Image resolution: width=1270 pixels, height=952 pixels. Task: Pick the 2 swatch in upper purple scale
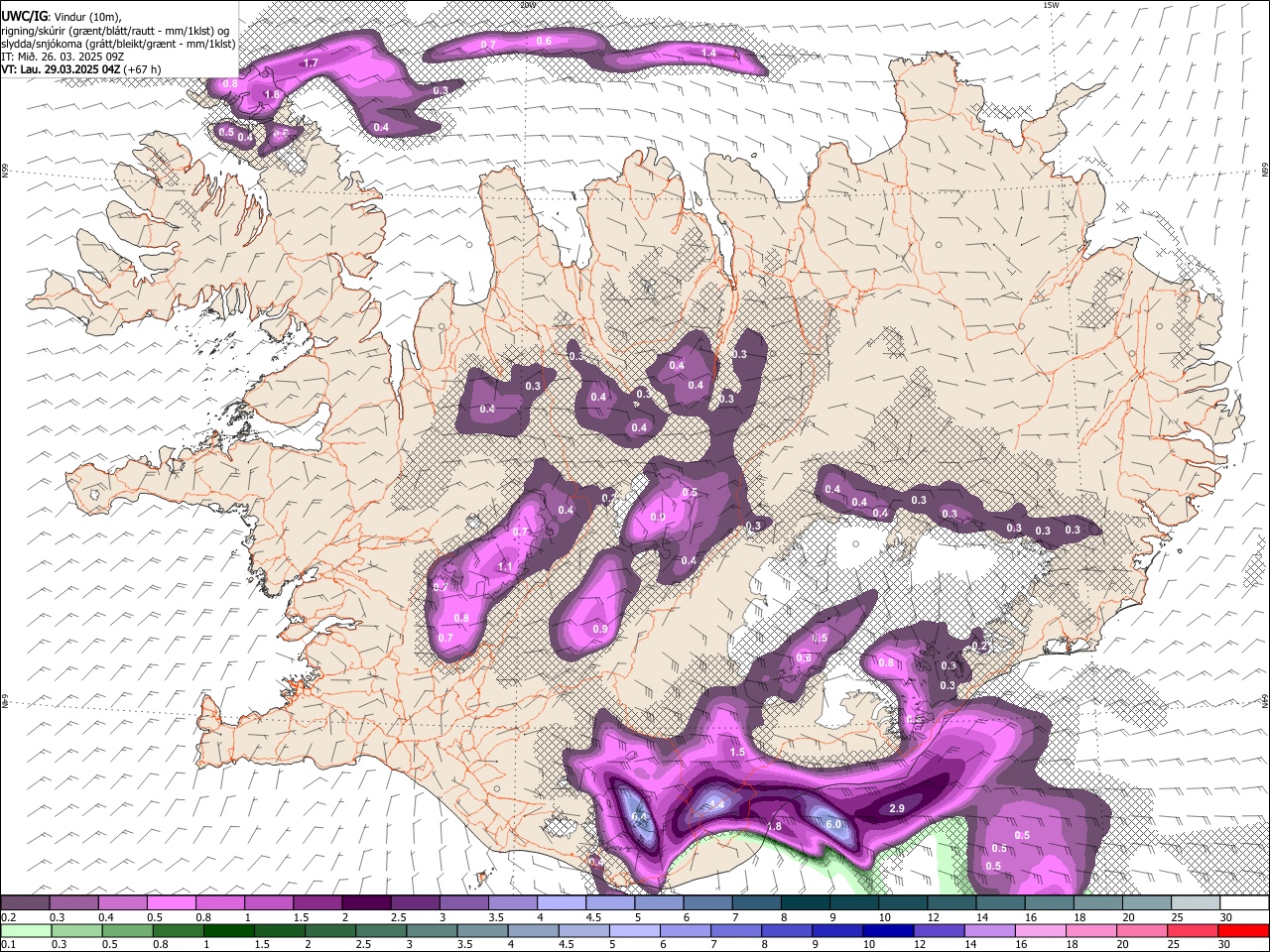[x=366, y=903]
